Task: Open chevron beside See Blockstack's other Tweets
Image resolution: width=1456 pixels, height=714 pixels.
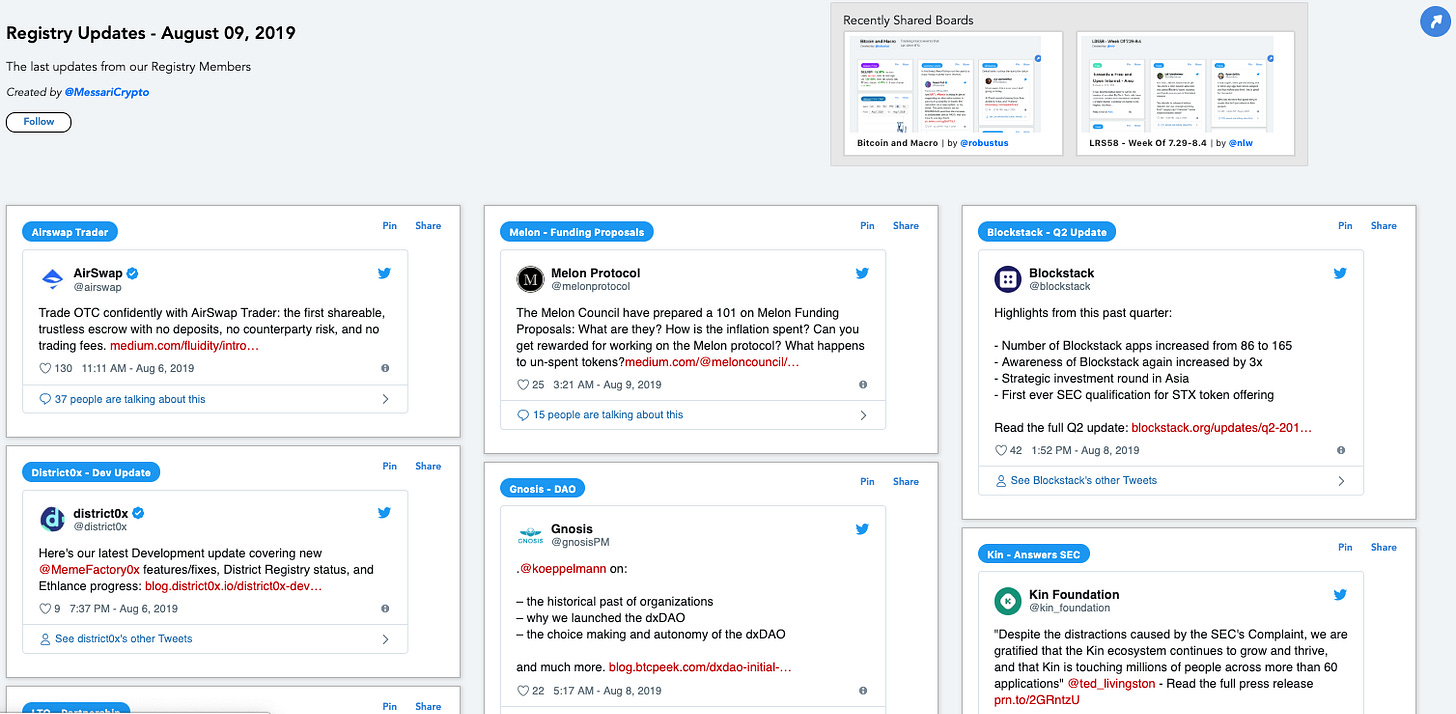Action: (1342, 481)
